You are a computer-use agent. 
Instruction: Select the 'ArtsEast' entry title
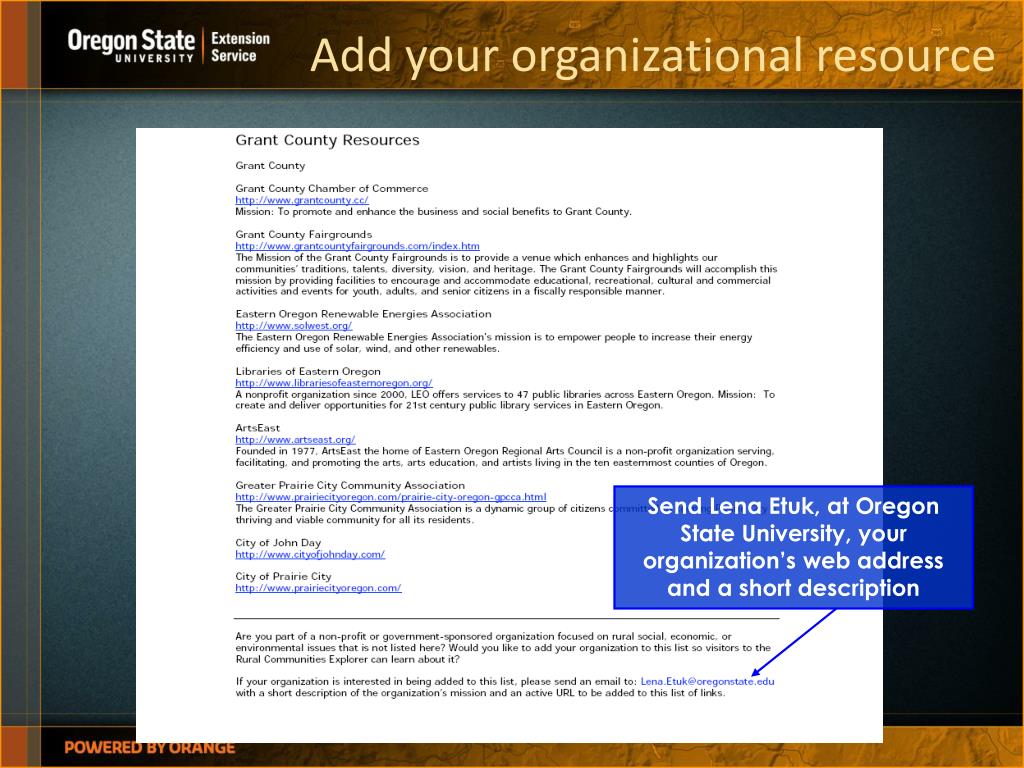pos(257,428)
